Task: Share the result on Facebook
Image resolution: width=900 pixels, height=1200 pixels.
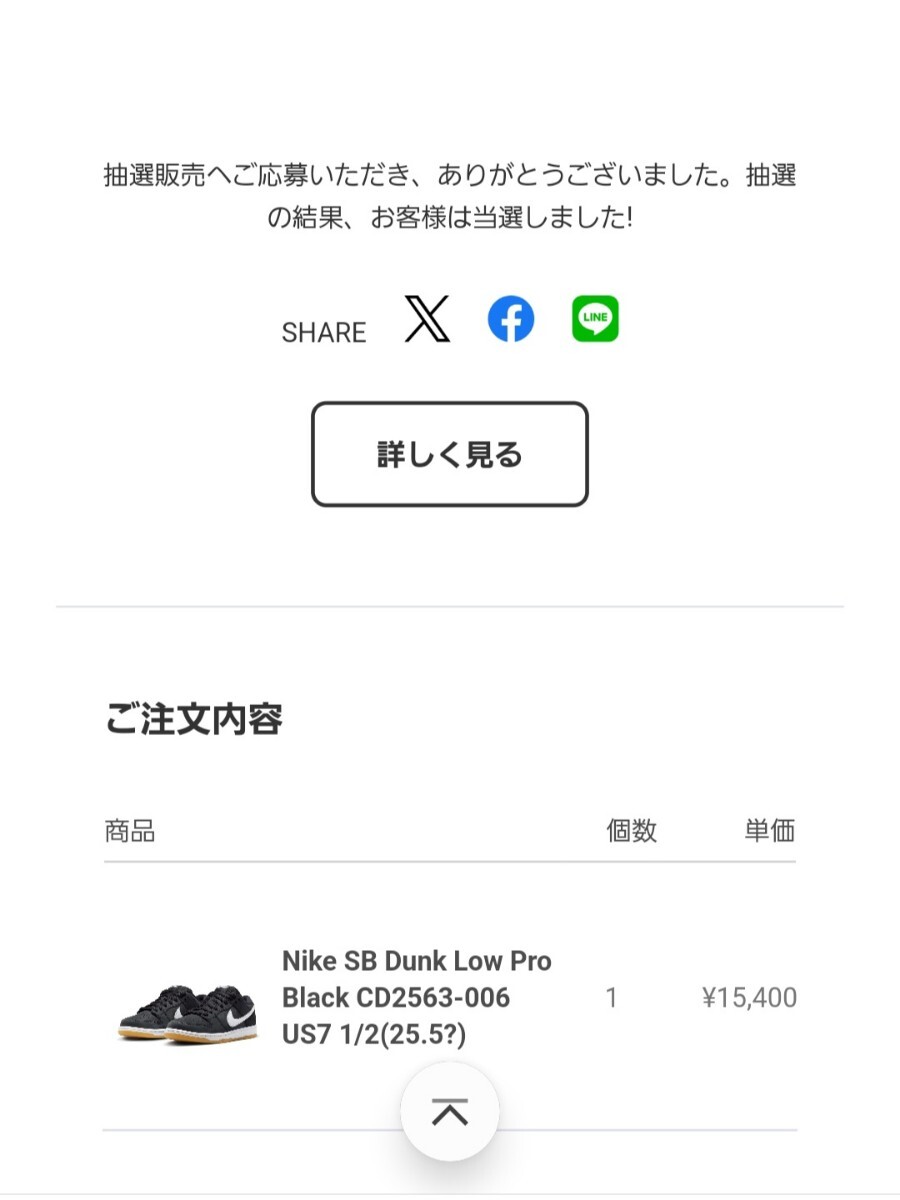Action: pos(511,320)
